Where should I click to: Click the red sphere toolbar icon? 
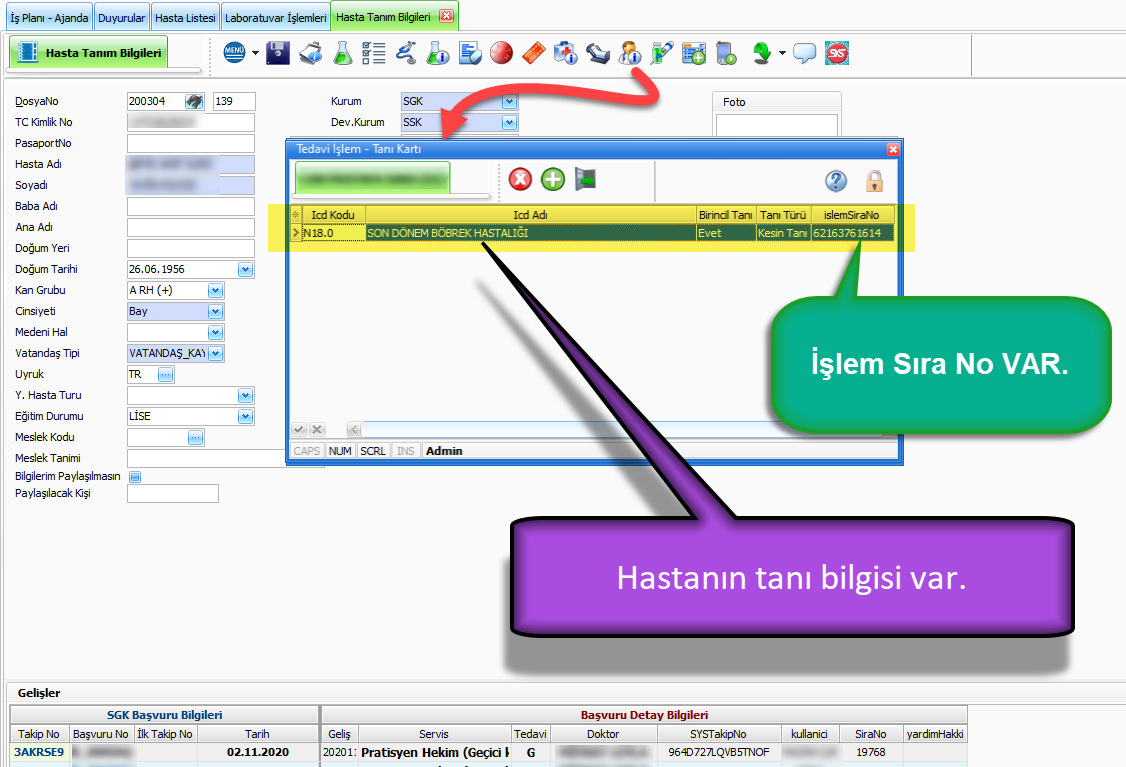click(501, 53)
